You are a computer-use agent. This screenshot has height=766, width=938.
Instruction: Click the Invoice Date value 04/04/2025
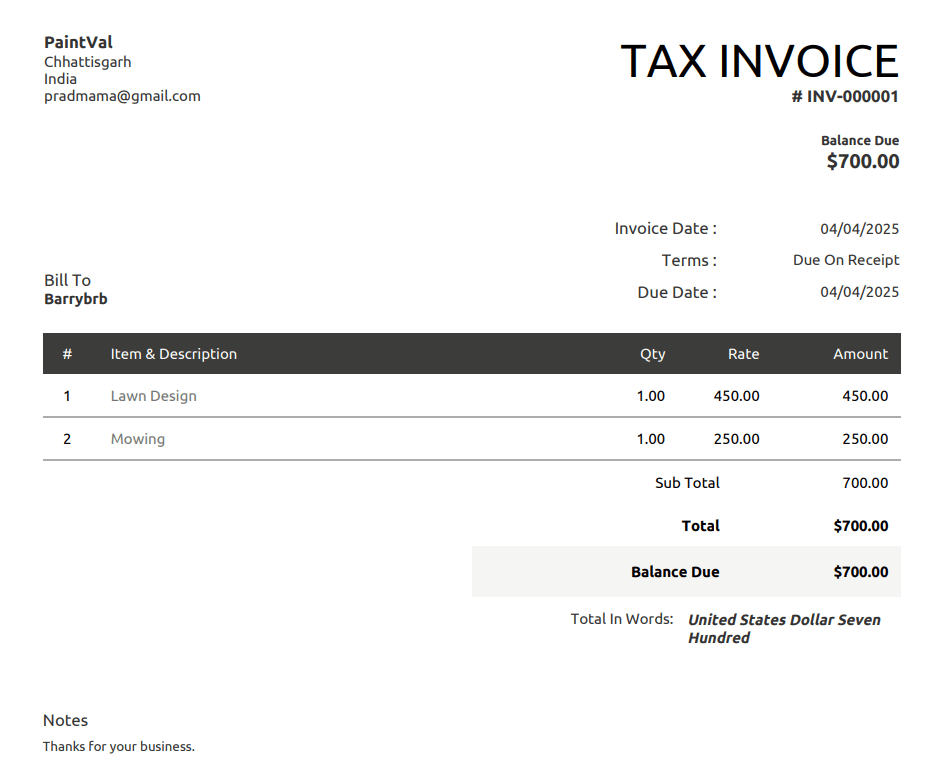tap(859, 228)
